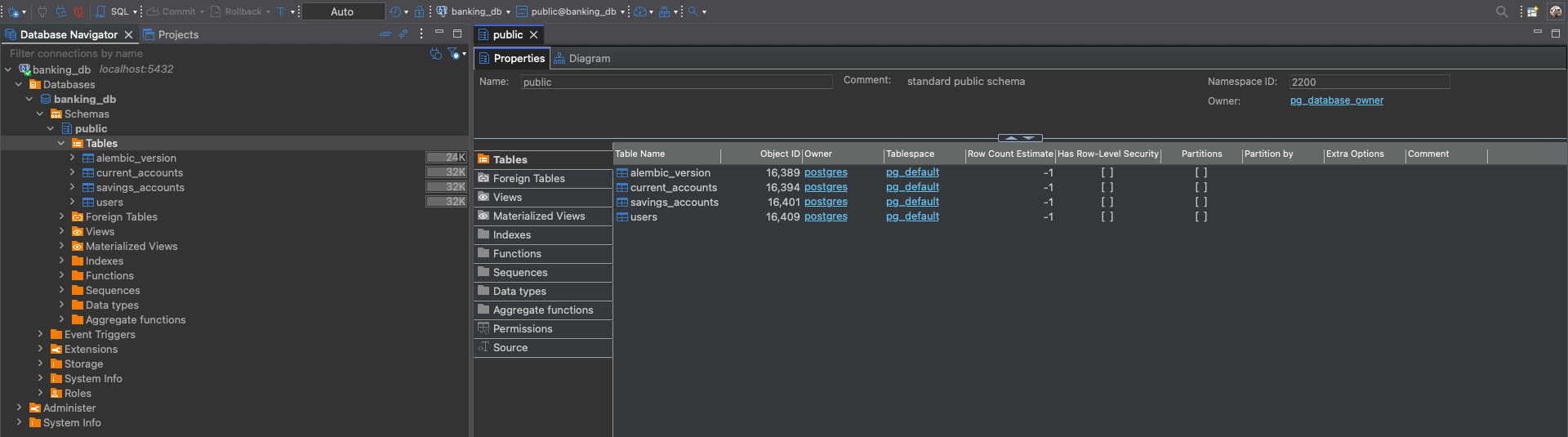Toggle Row-Level Security for current_accounts
Image resolution: width=1568 pixels, height=437 pixels.
coord(1107,187)
